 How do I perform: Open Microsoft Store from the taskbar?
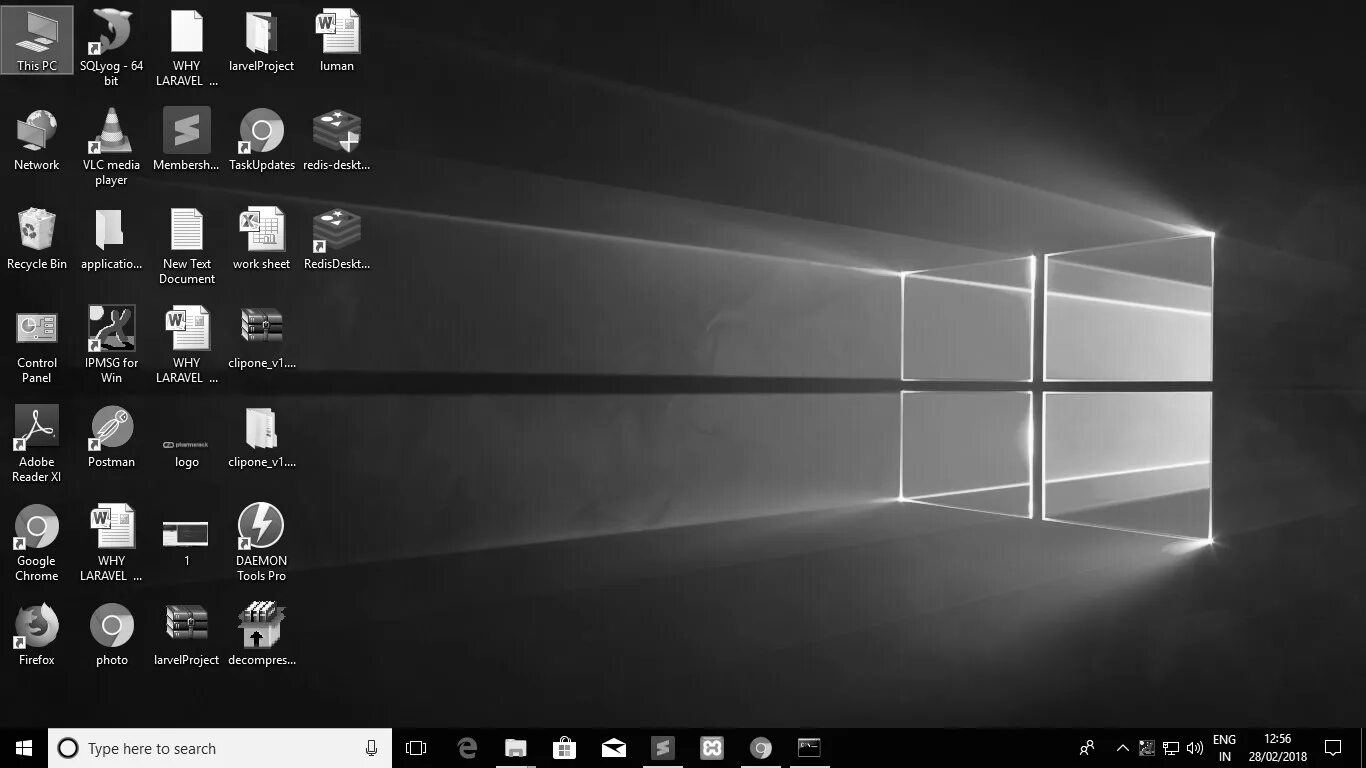pyautogui.click(x=565, y=748)
